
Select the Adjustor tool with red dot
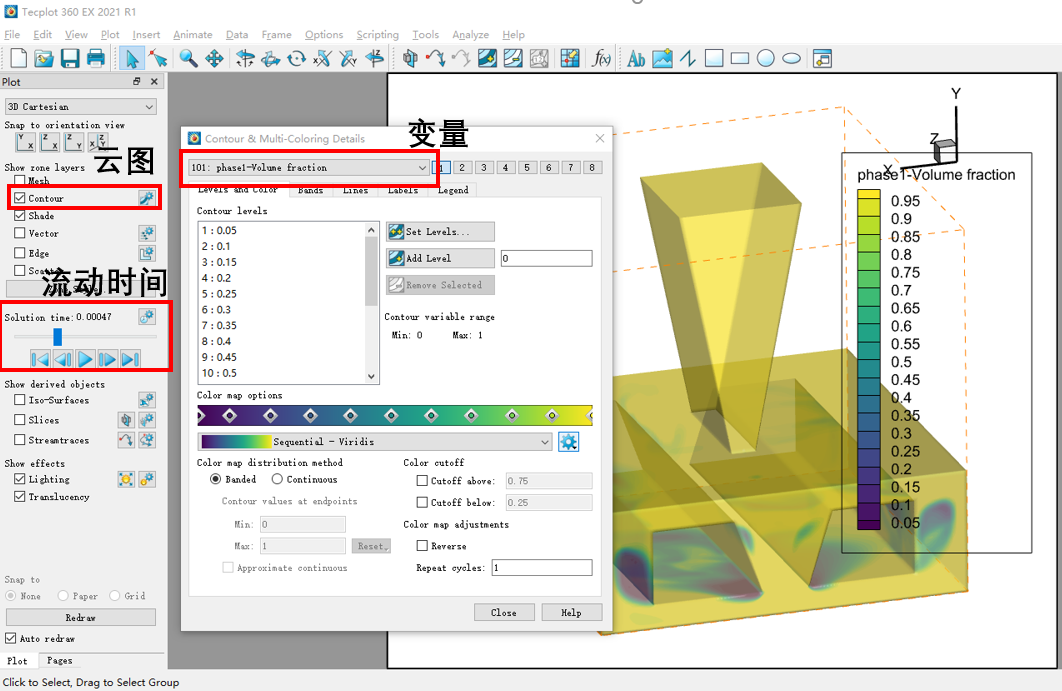158,59
